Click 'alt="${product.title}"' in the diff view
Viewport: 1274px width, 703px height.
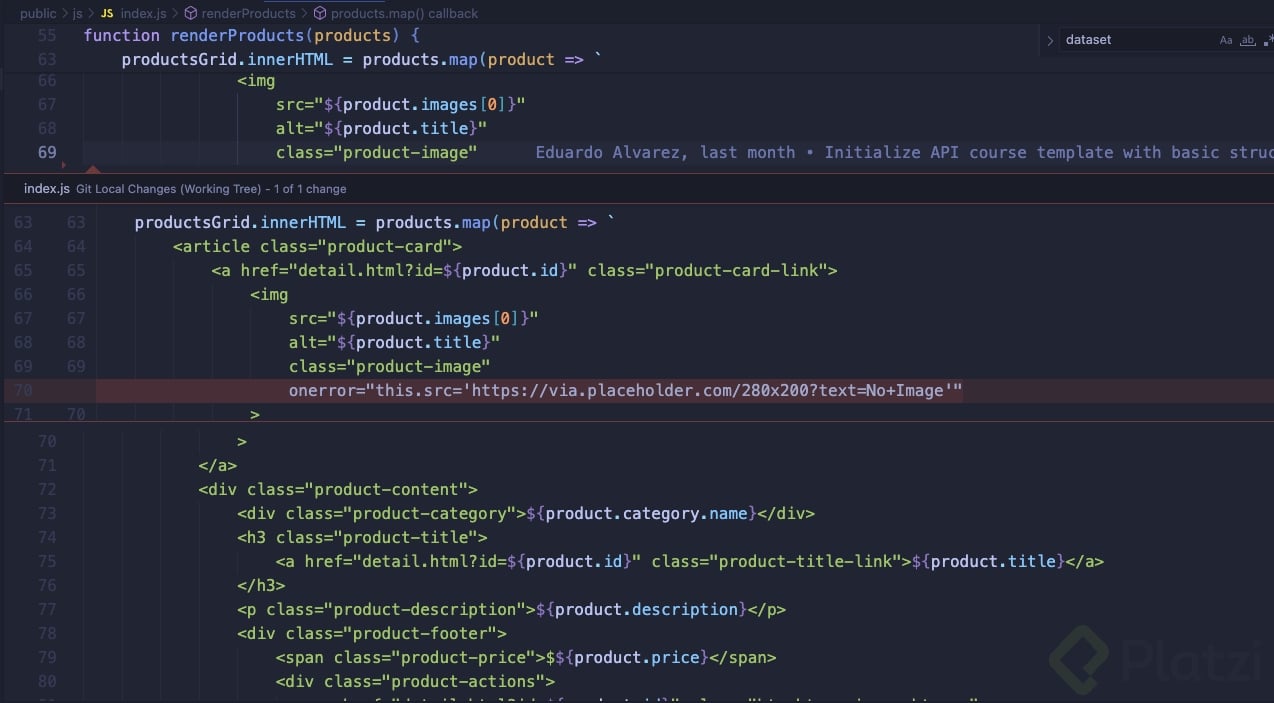pyautogui.click(x=394, y=342)
